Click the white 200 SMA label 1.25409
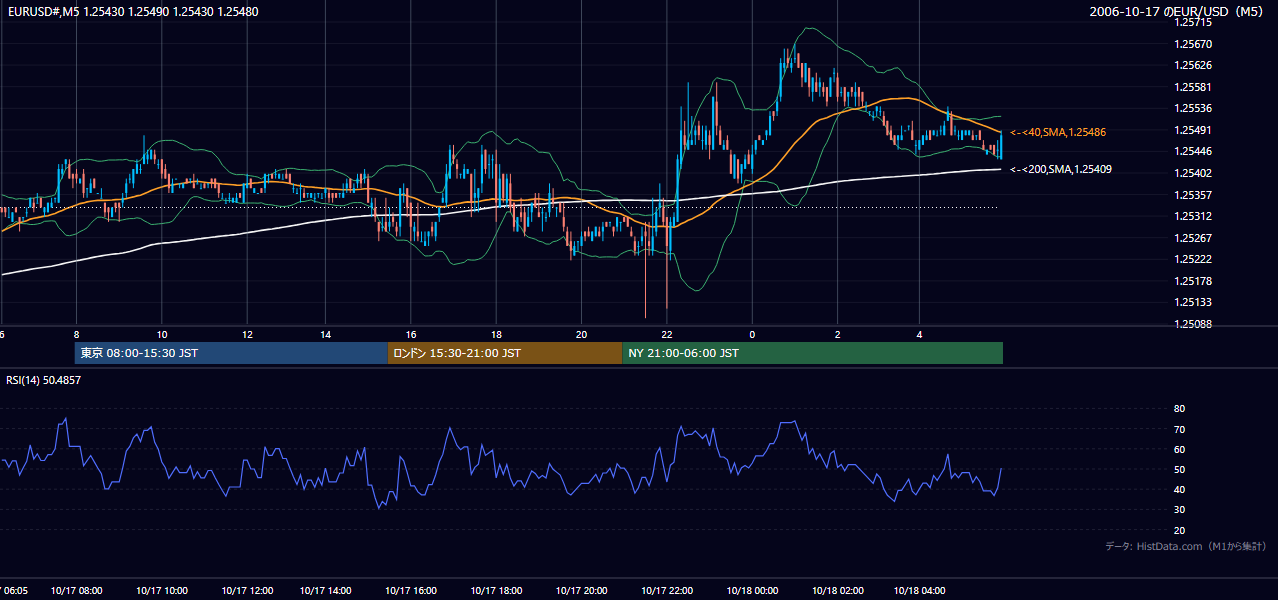Screen dimensions: 1278x600 coord(1060,169)
